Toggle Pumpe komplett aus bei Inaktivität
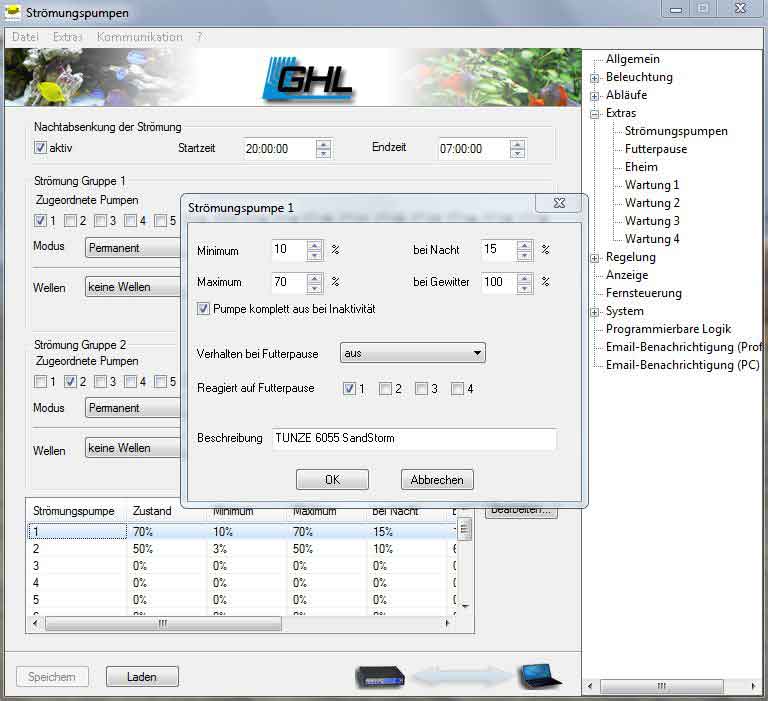The height and width of the screenshot is (701, 768). [204, 310]
